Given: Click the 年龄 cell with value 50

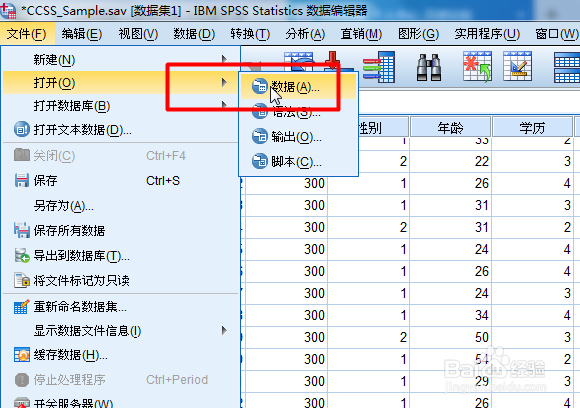Looking at the screenshot, I should 451,337.
